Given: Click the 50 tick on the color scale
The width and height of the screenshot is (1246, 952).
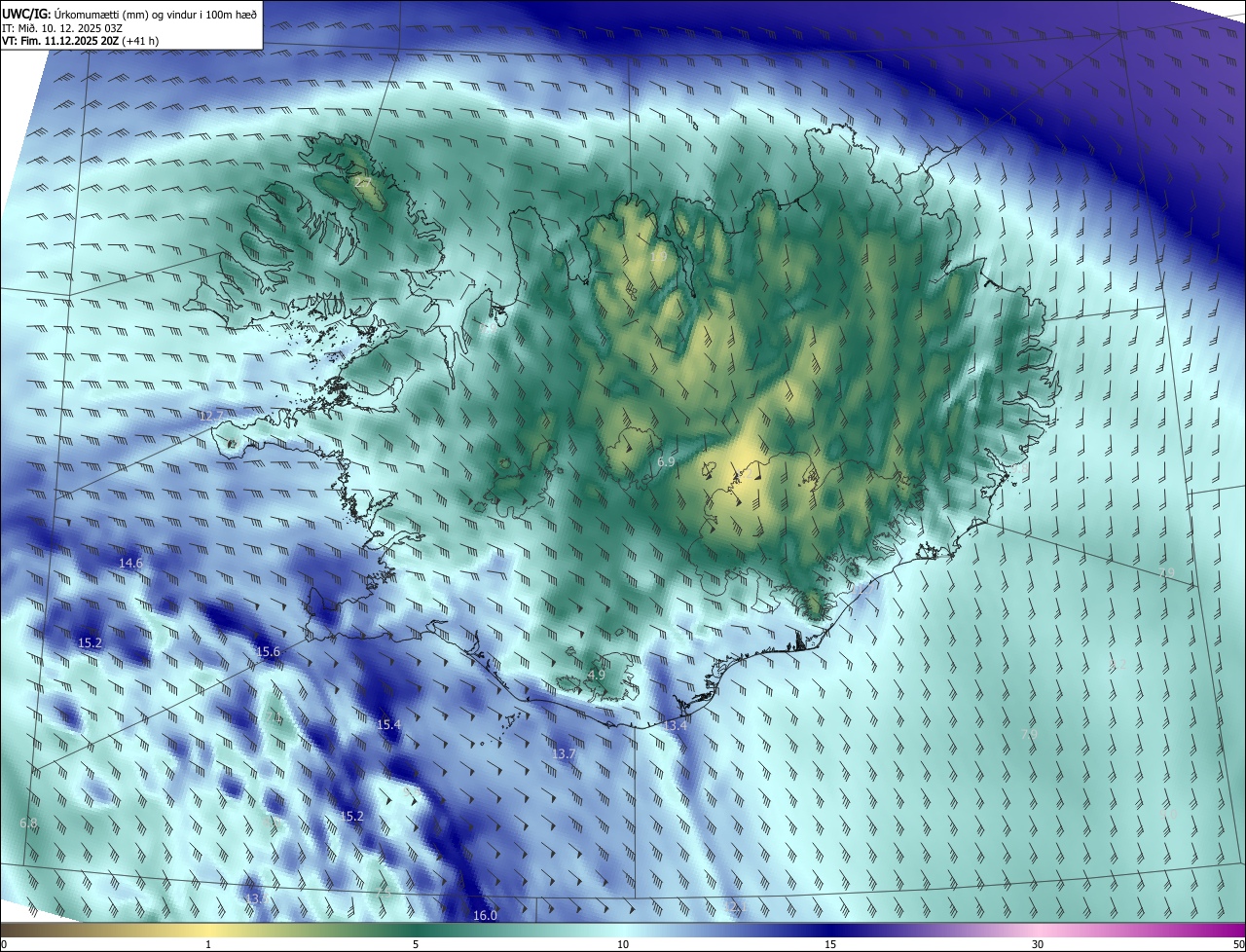Looking at the screenshot, I should coord(1238,944).
